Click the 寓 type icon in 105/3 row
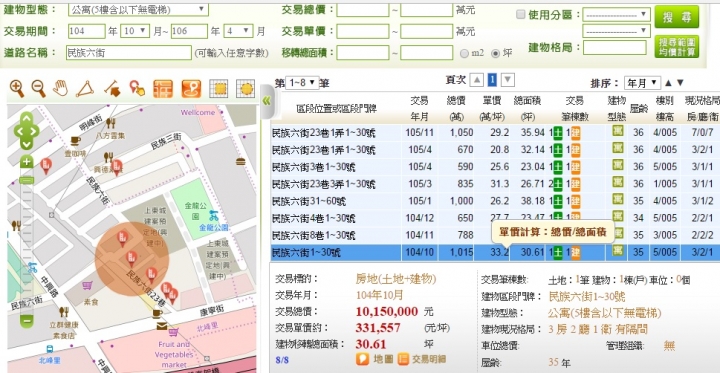The height and width of the screenshot is (373, 720). coord(618,182)
